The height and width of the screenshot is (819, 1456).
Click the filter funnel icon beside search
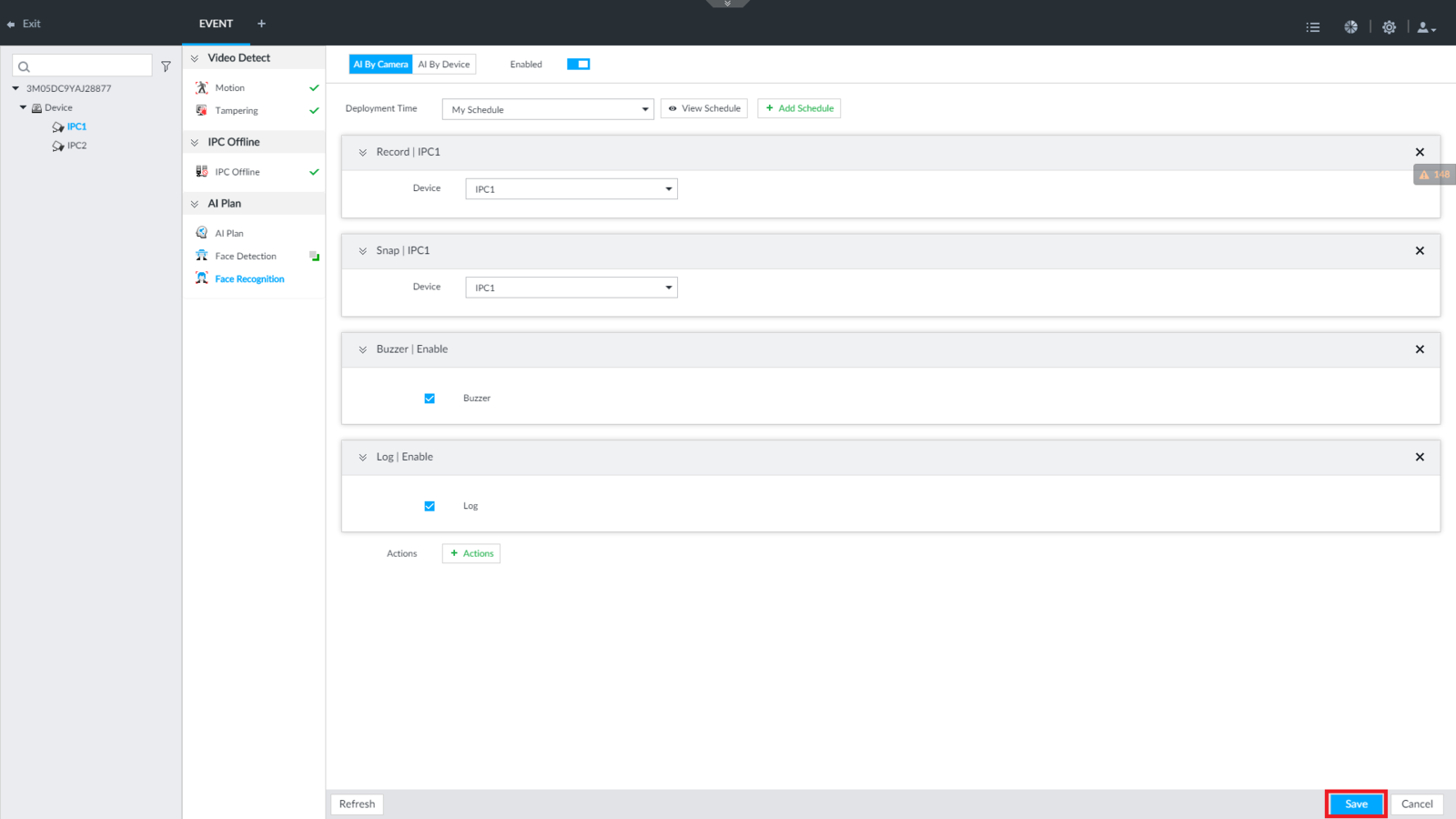click(x=166, y=66)
